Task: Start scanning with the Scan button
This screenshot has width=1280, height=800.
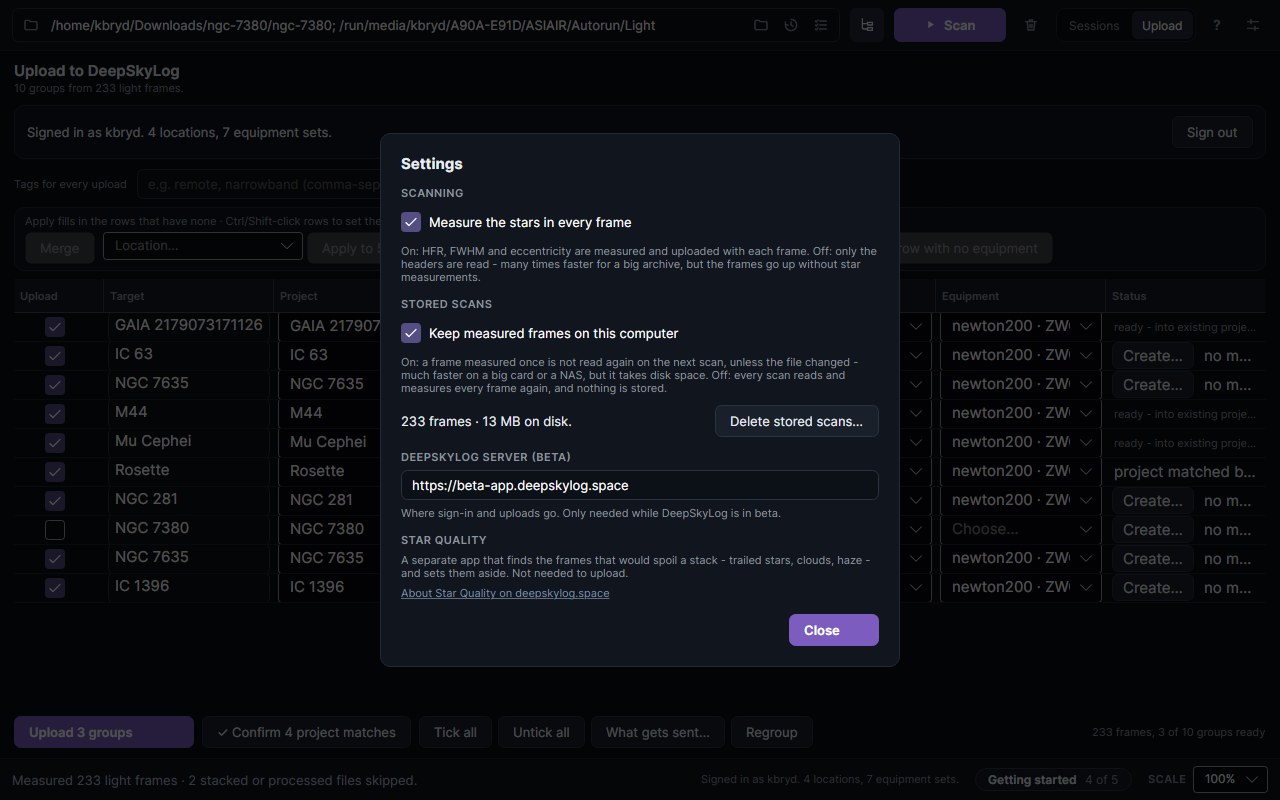Action: point(950,25)
